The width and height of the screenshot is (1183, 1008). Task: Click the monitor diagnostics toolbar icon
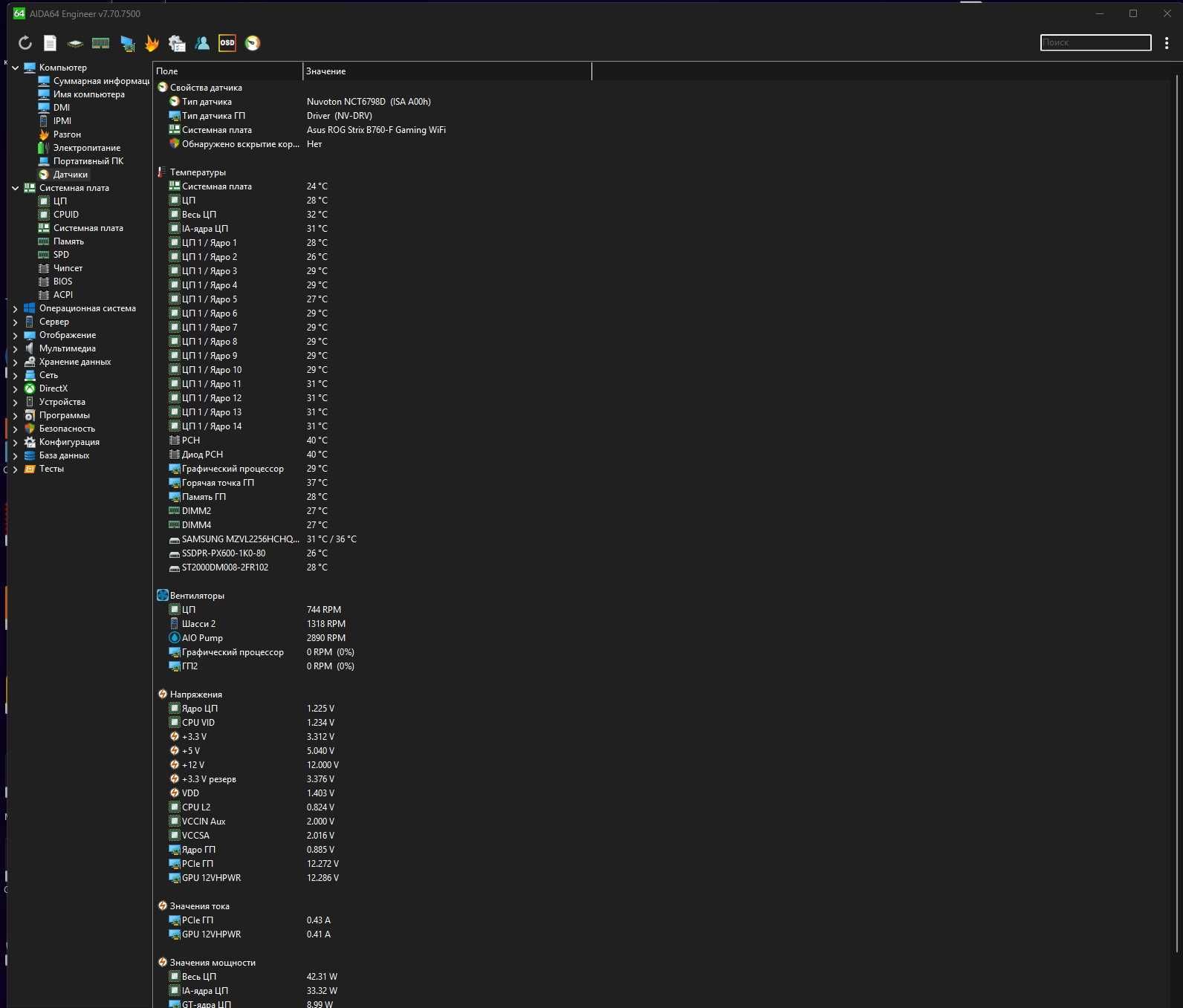pos(127,43)
